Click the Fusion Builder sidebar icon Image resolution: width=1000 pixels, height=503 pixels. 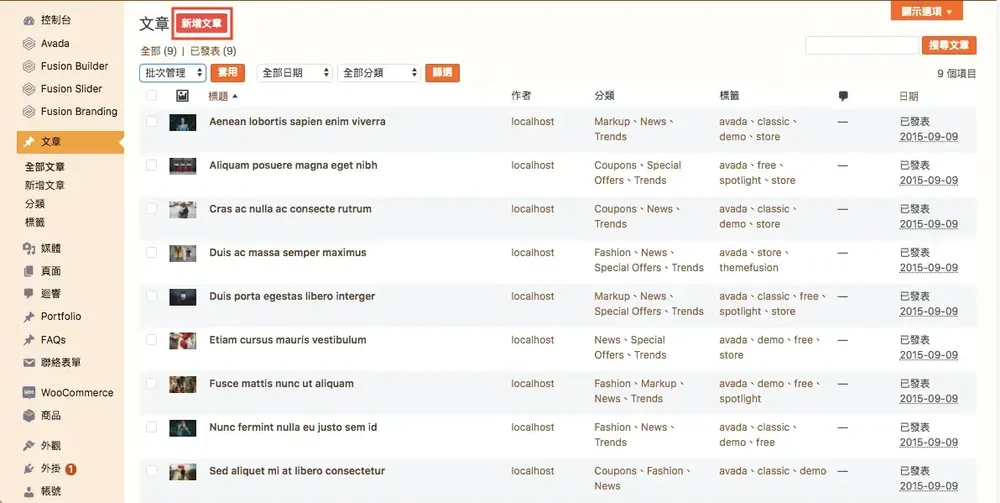[29, 66]
